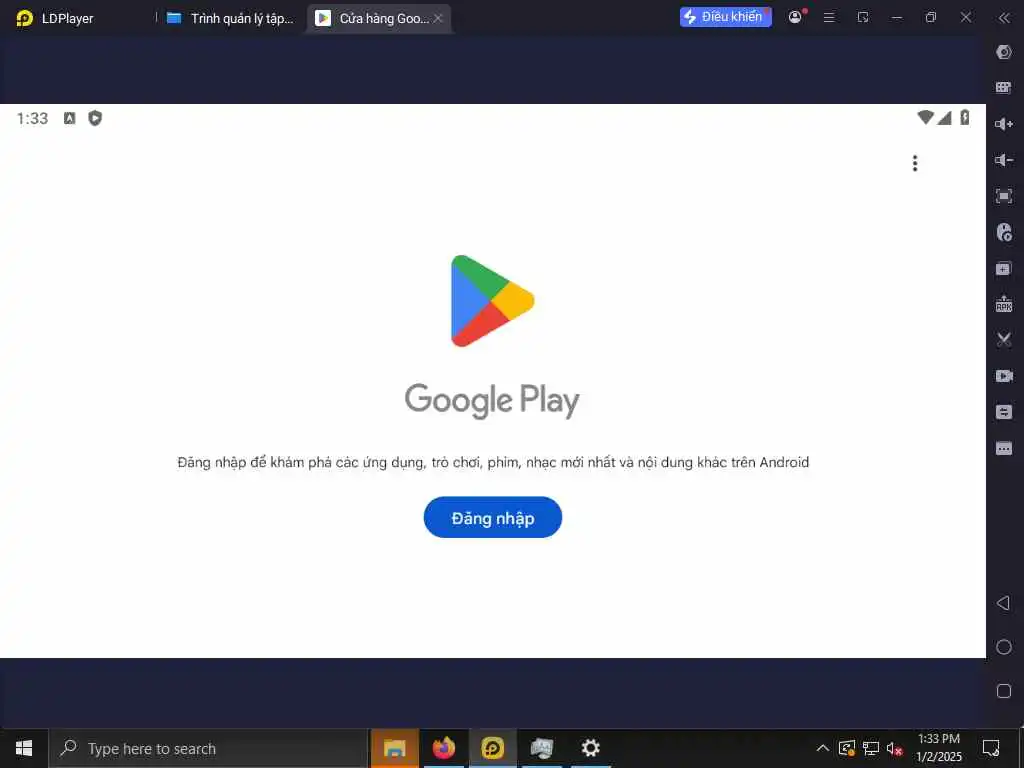Click the battery icon in Android status bar
This screenshot has height=768, width=1024.
(965, 118)
